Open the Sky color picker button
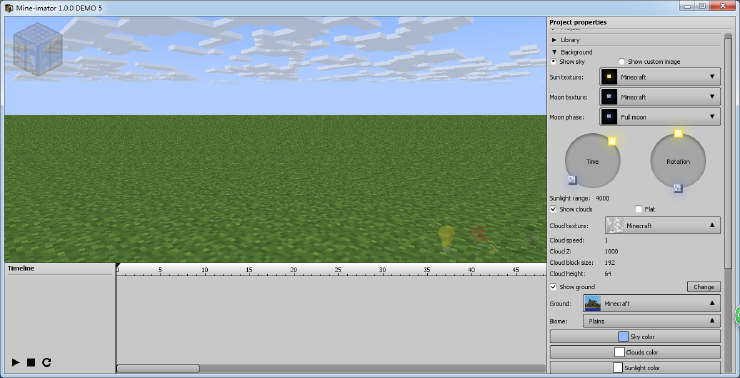Viewport: 740px width, 378px height. pyautogui.click(x=635, y=336)
